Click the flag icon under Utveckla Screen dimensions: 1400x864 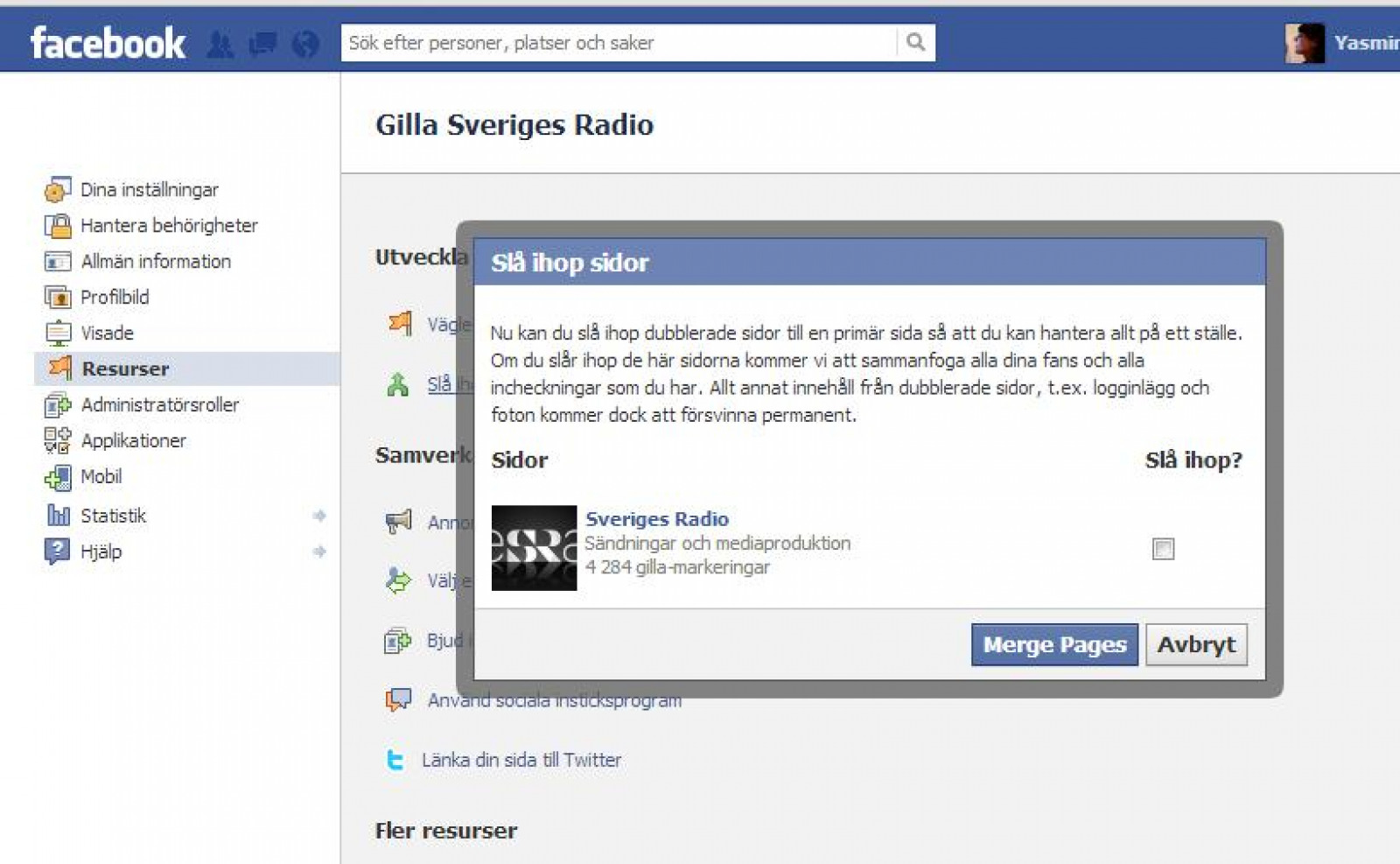(400, 324)
